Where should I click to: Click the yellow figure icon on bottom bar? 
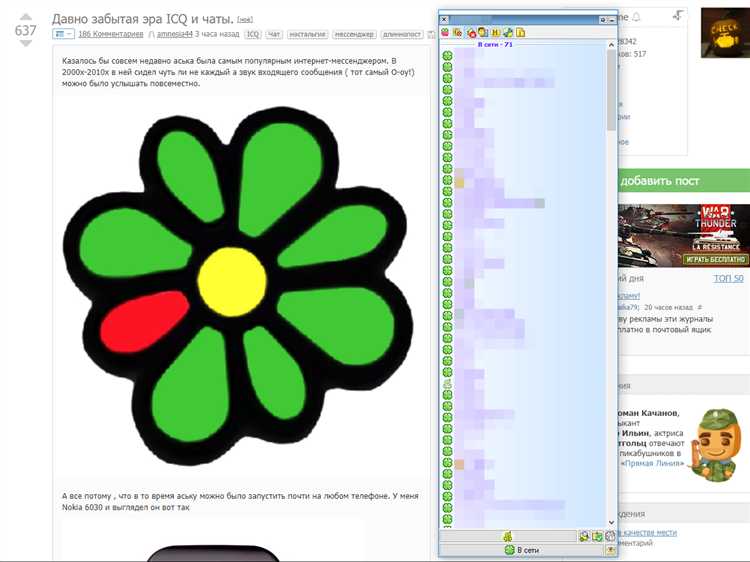(x=508, y=536)
